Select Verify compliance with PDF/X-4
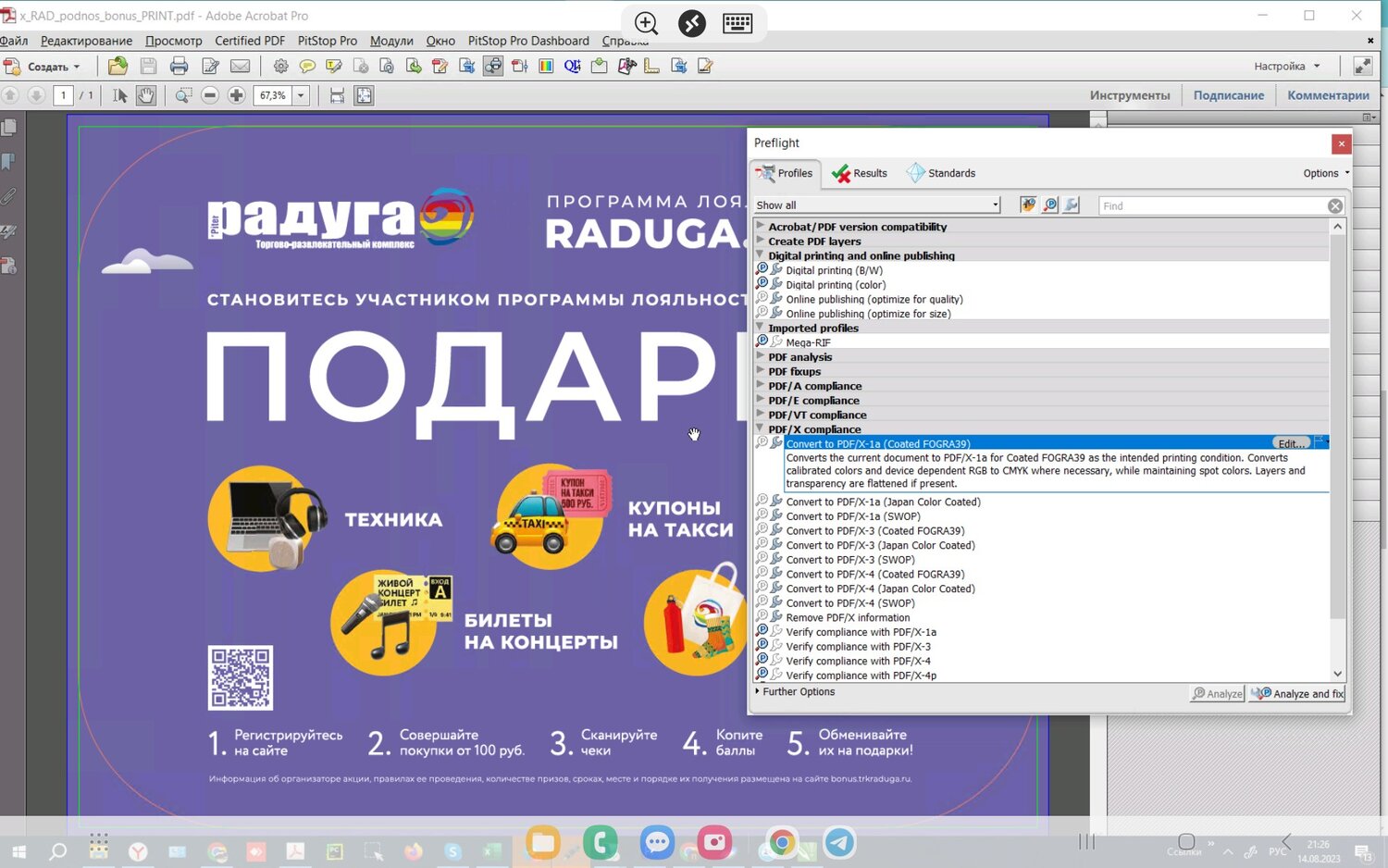 coord(858,661)
